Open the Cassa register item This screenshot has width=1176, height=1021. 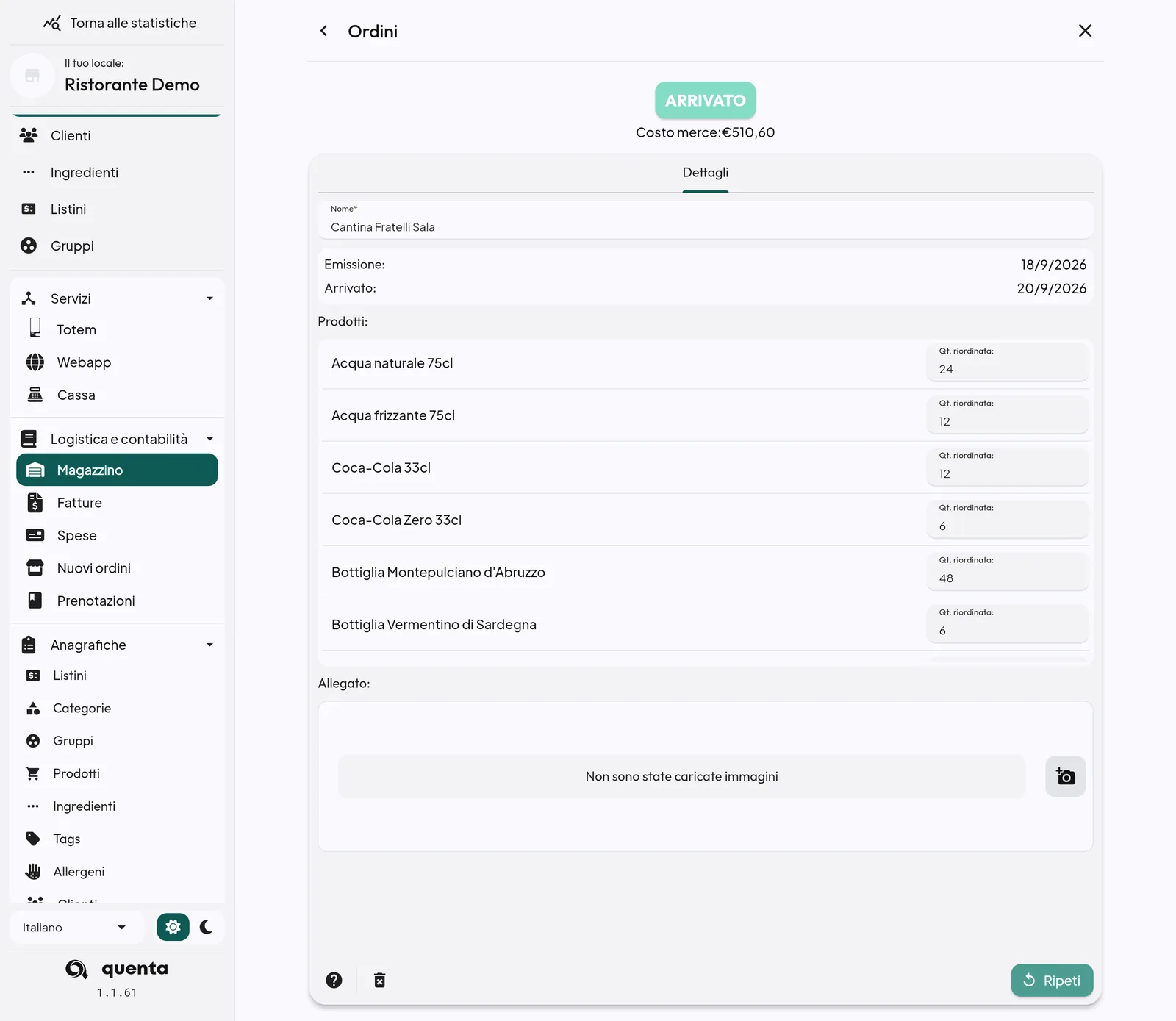tap(118, 395)
